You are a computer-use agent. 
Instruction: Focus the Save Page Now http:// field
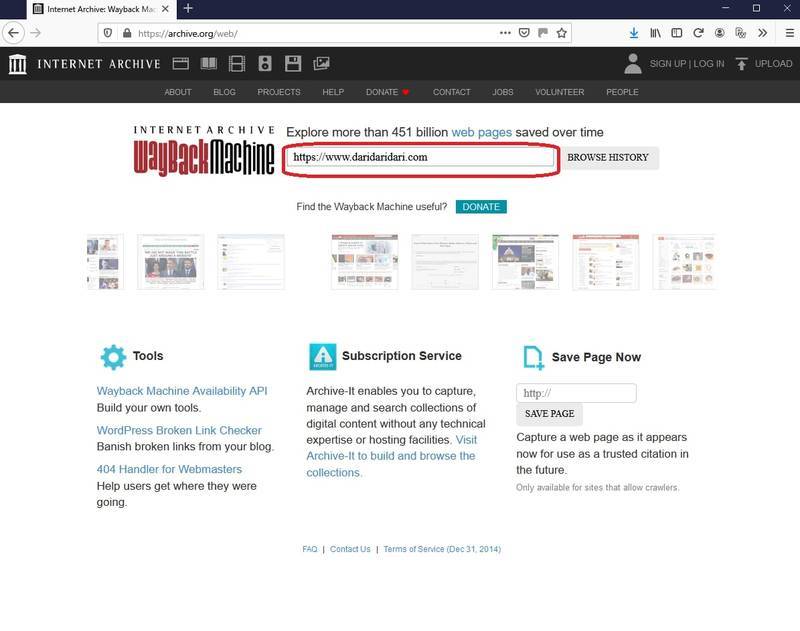[x=576, y=393]
